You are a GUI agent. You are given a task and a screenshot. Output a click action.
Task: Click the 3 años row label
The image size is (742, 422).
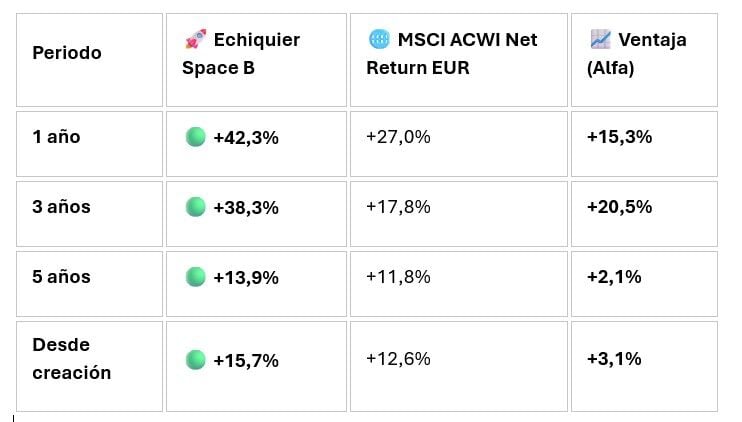(x=61, y=207)
